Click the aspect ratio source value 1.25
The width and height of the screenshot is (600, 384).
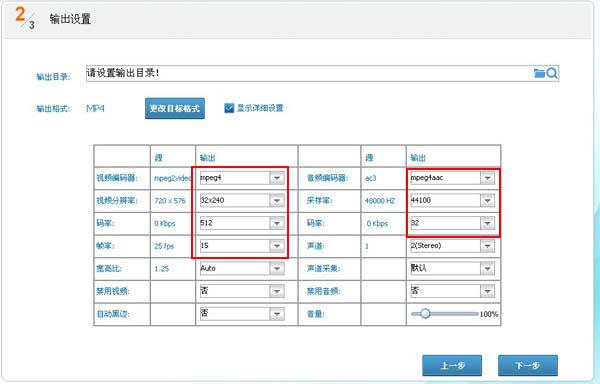161,269
